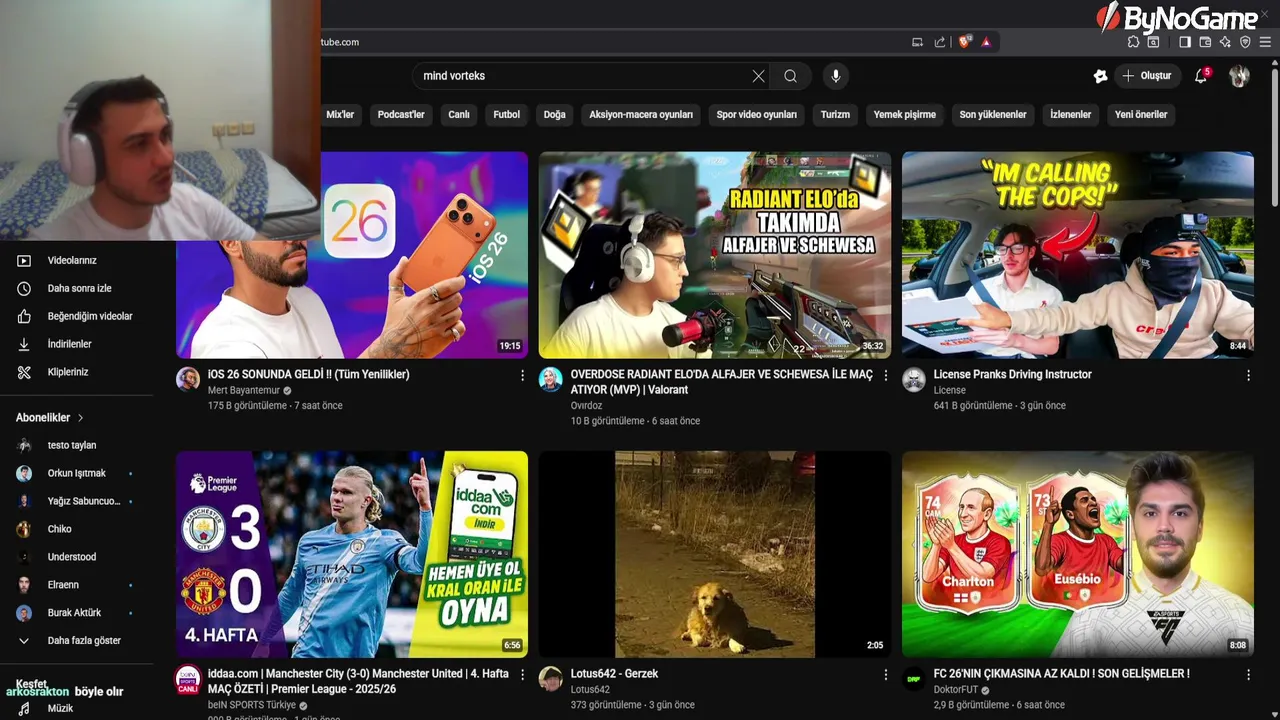Image resolution: width=1280 pixels, height=720 pixels.
Task: Open options for the FC 26 video
Action: (x=1248, y=675)
